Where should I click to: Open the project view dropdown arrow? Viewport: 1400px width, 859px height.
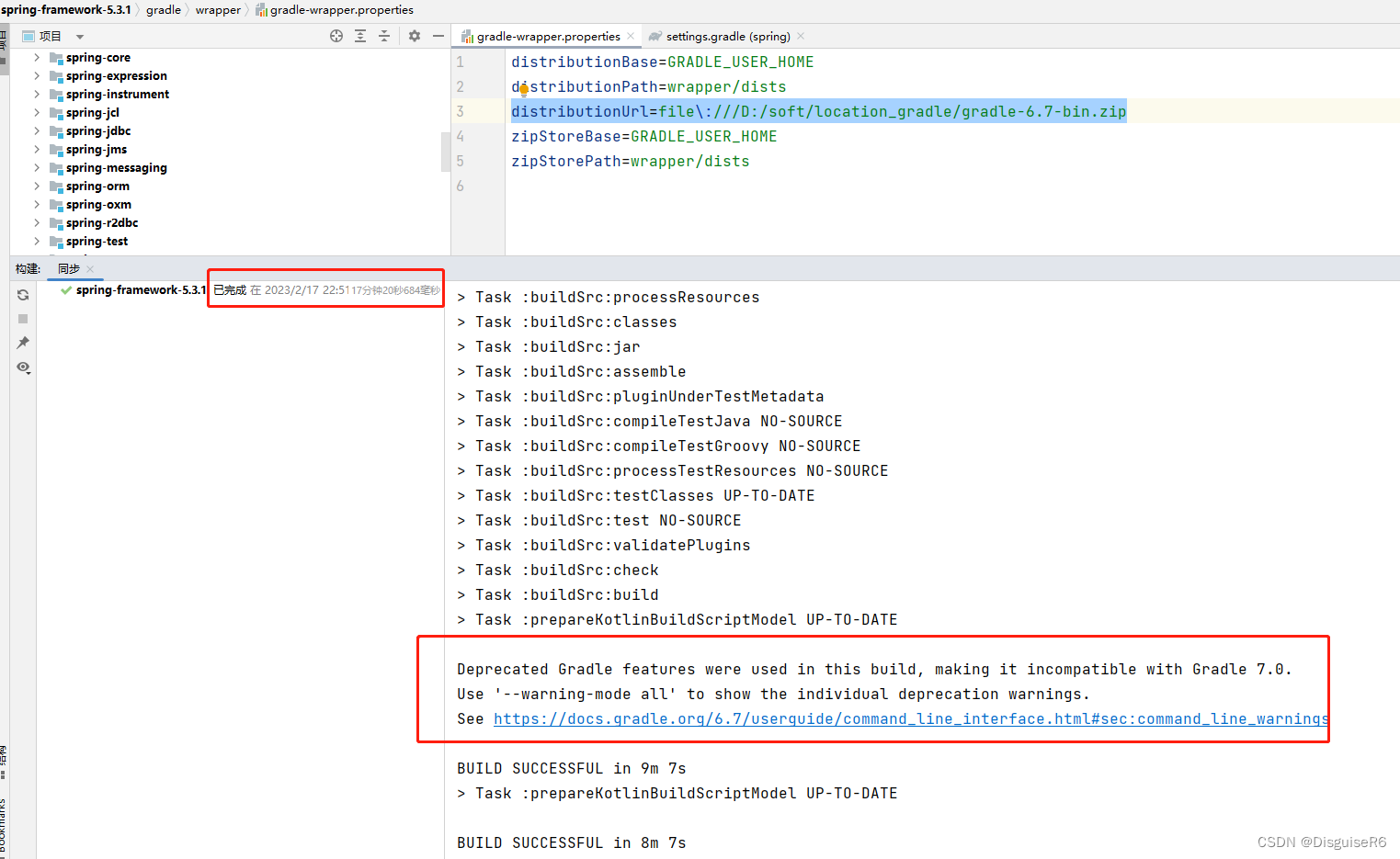80,37
